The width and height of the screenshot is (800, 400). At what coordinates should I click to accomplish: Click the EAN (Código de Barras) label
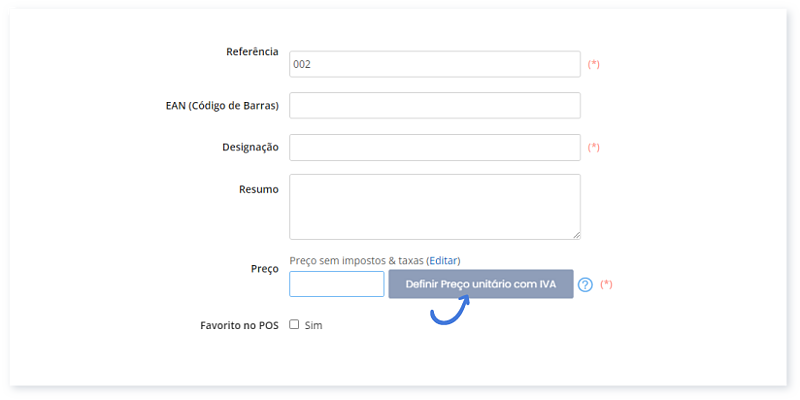point(222,106)
